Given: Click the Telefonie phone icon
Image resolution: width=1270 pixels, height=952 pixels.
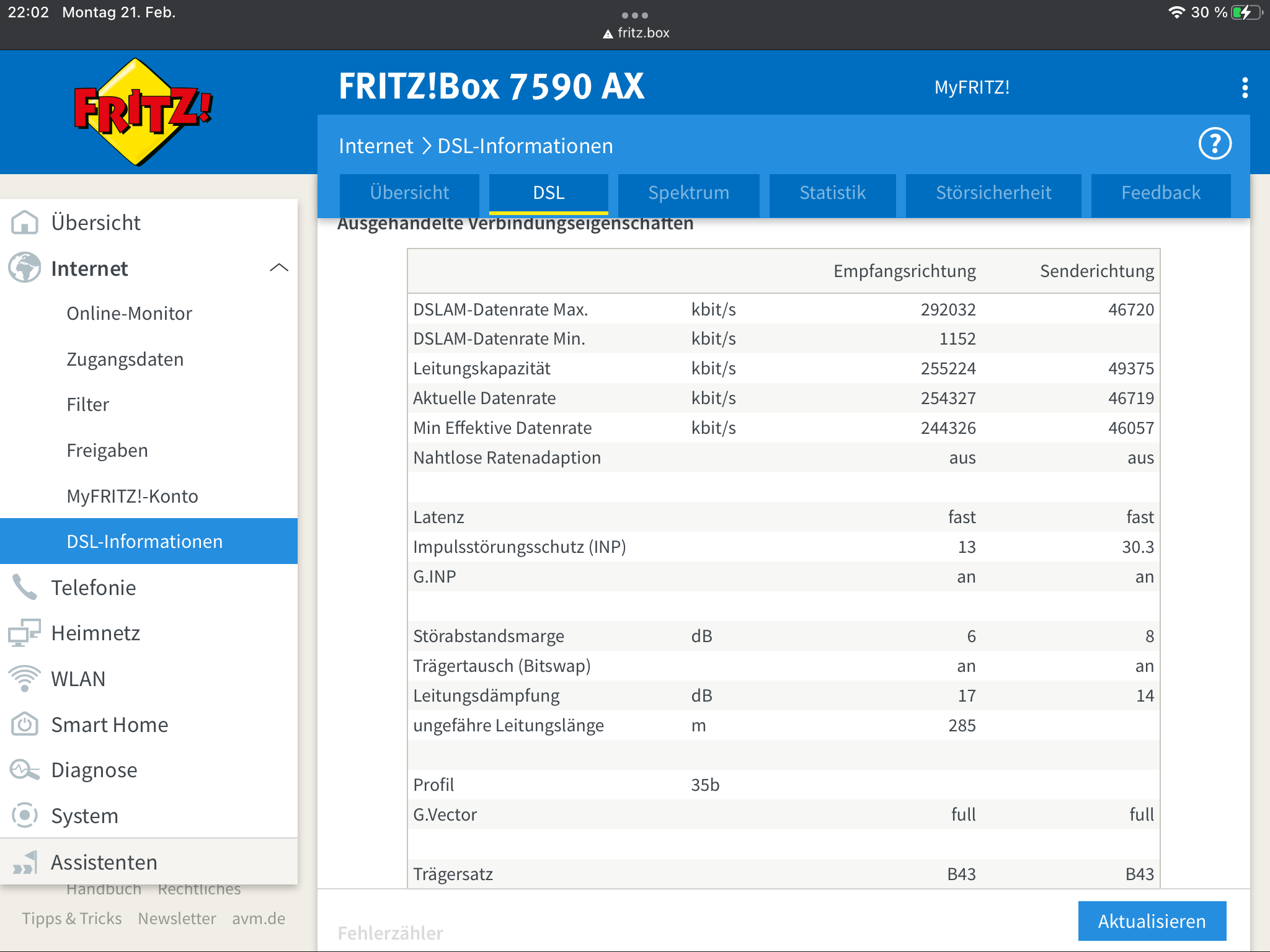Looking at the screenshot, I should pyautogui.click(x=25, y=587).
